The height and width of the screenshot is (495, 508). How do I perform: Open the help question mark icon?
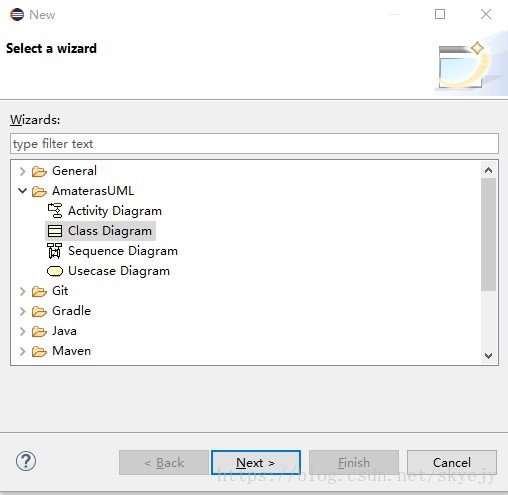[26, 461]
